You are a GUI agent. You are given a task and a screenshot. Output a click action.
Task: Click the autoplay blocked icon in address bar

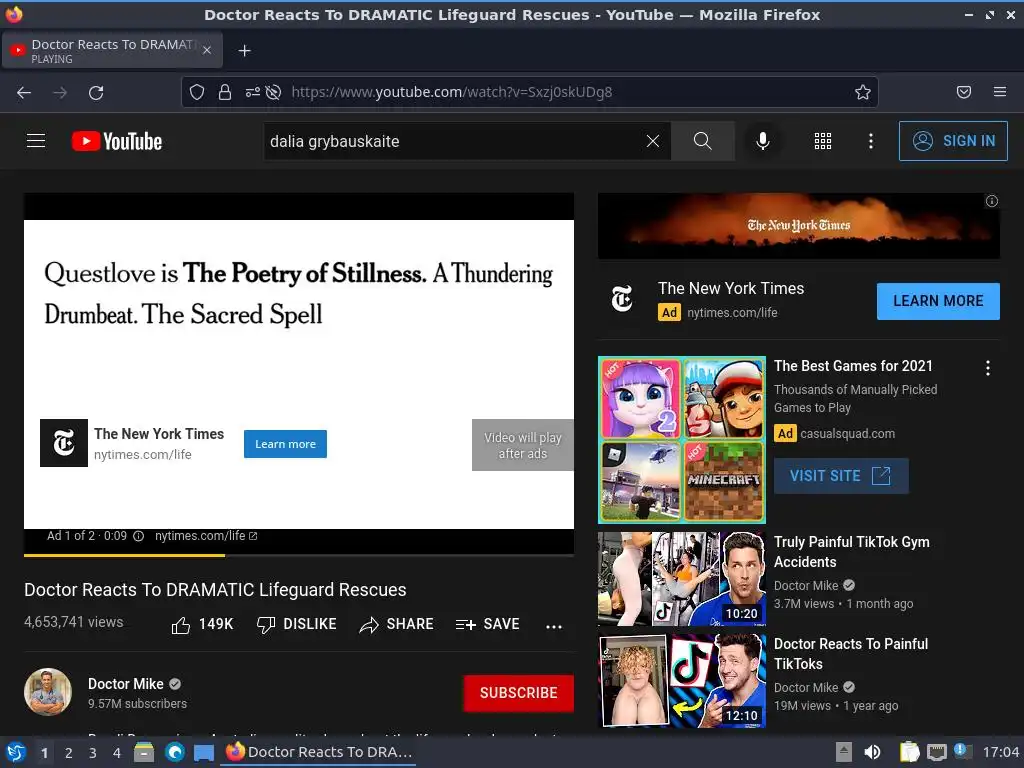pyautogui.click(x=273, y=92)
